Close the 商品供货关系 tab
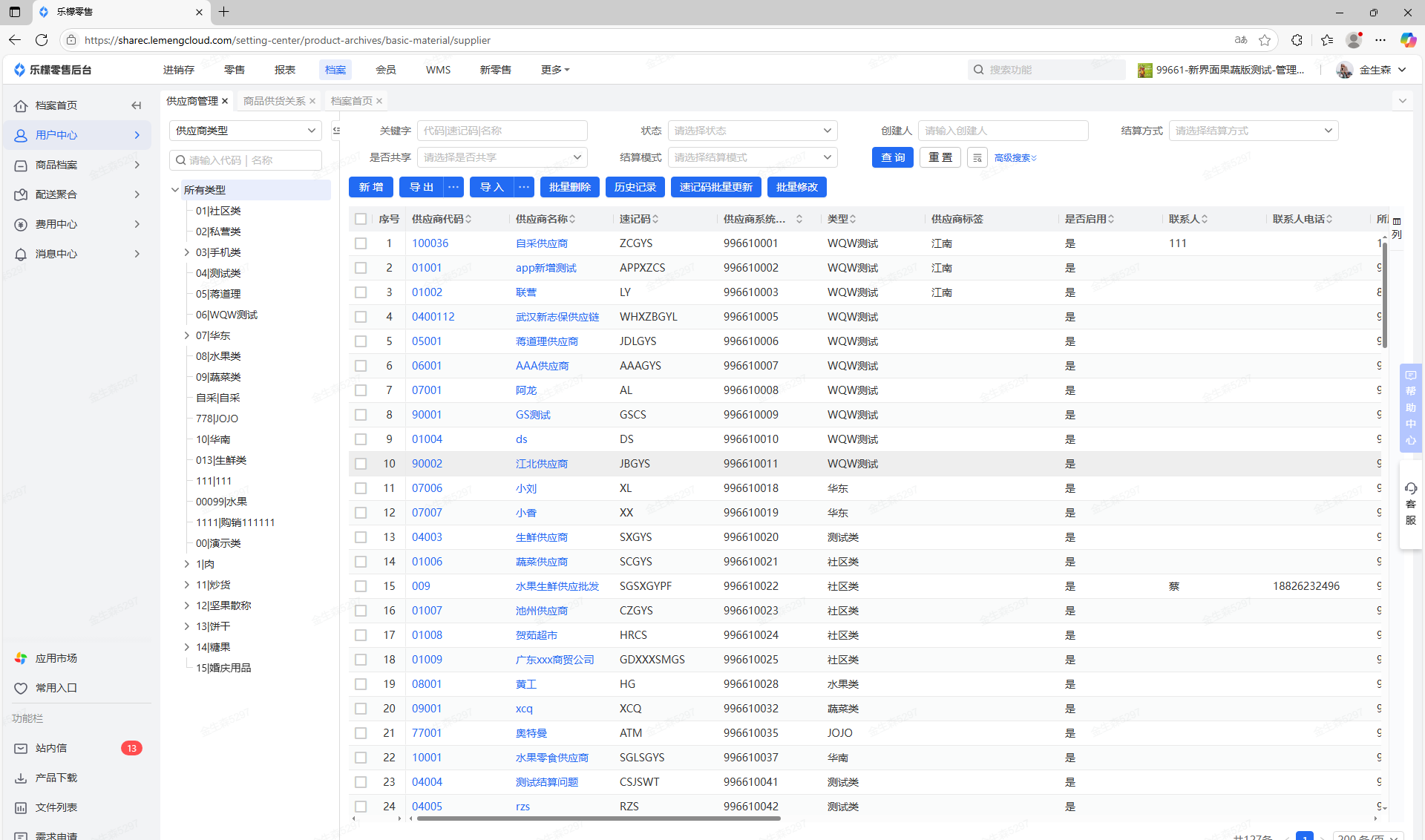This screenshot has height=840, width=1425. (312, 101)
